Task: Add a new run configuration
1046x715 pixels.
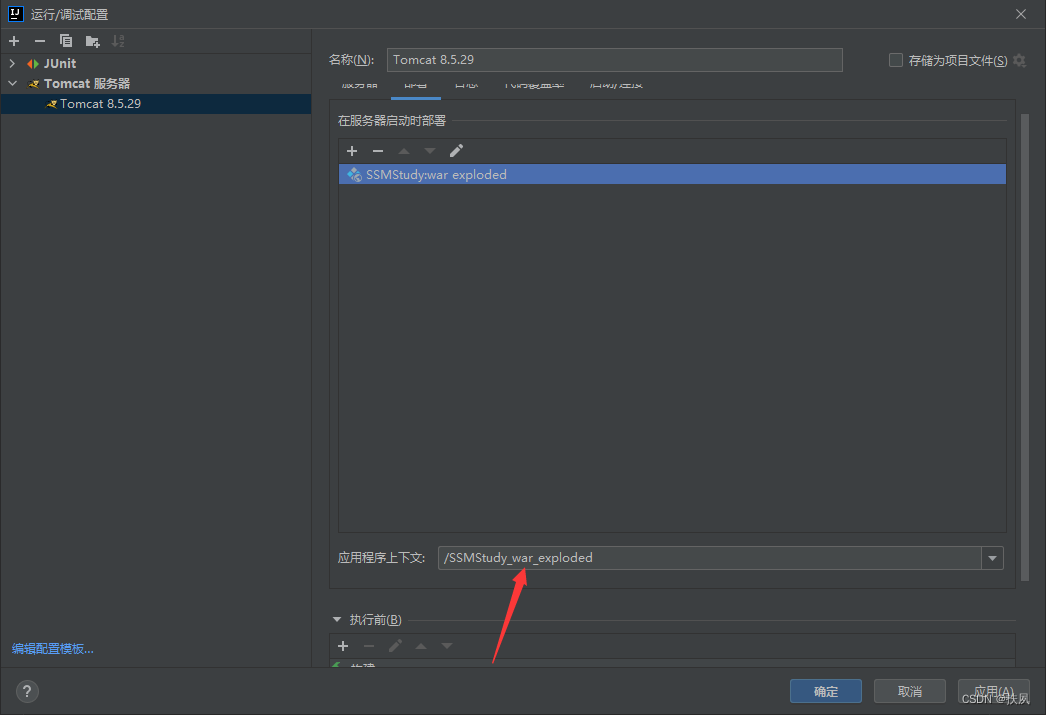Action: (14, 41)
